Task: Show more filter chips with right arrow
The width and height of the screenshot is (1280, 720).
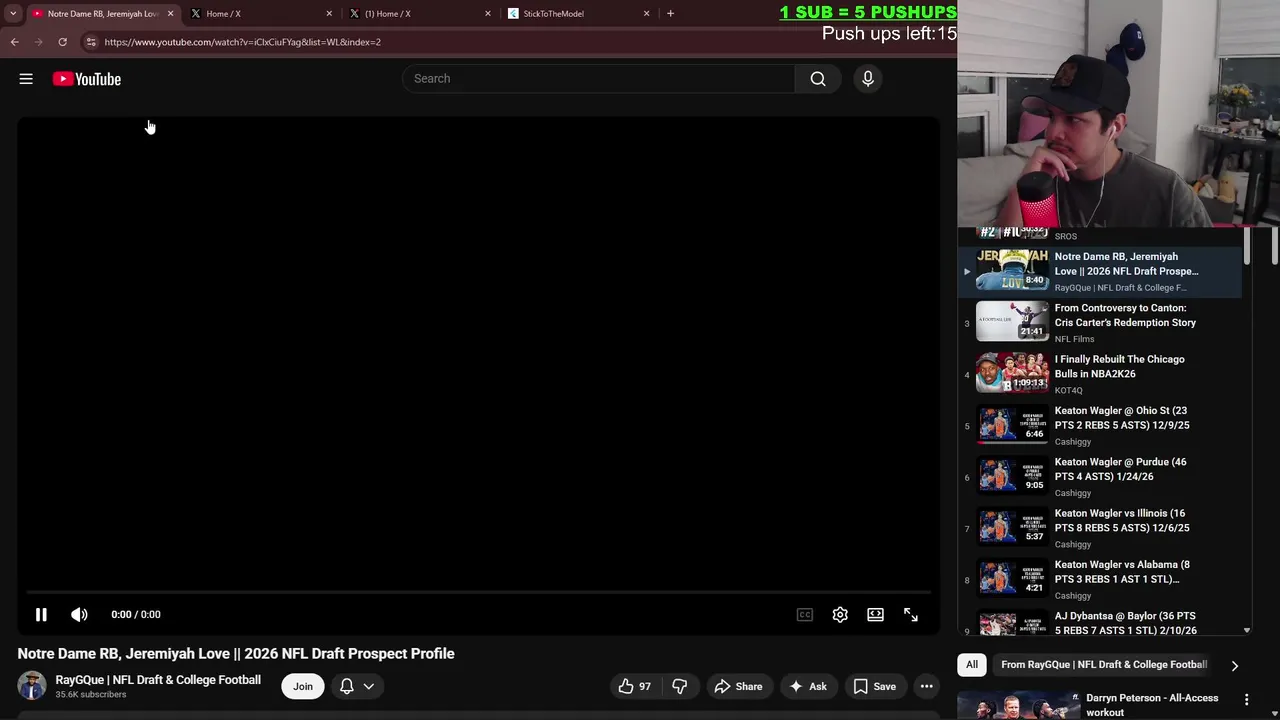Action: pyautogui.click(x=1234, y=665)
